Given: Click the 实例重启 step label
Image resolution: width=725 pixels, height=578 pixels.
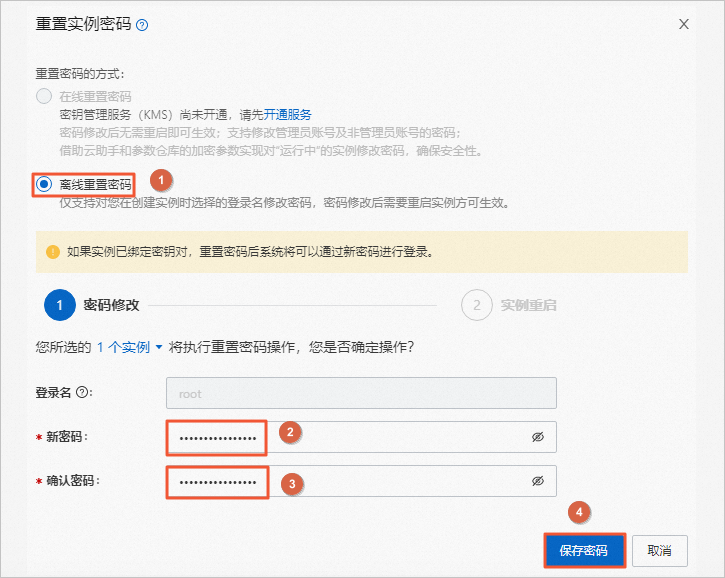Looking at the screenshot, I should click(x=528, y=305).
